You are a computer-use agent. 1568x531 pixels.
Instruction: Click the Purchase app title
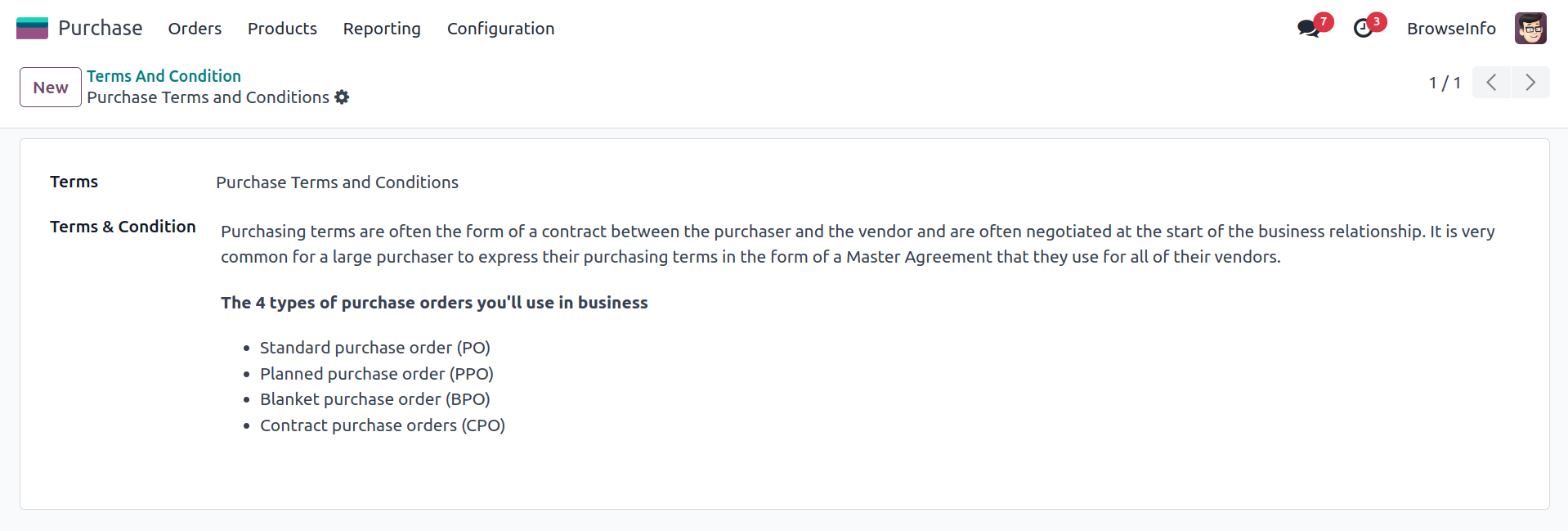pyautogui.click(x=101, y=29)
